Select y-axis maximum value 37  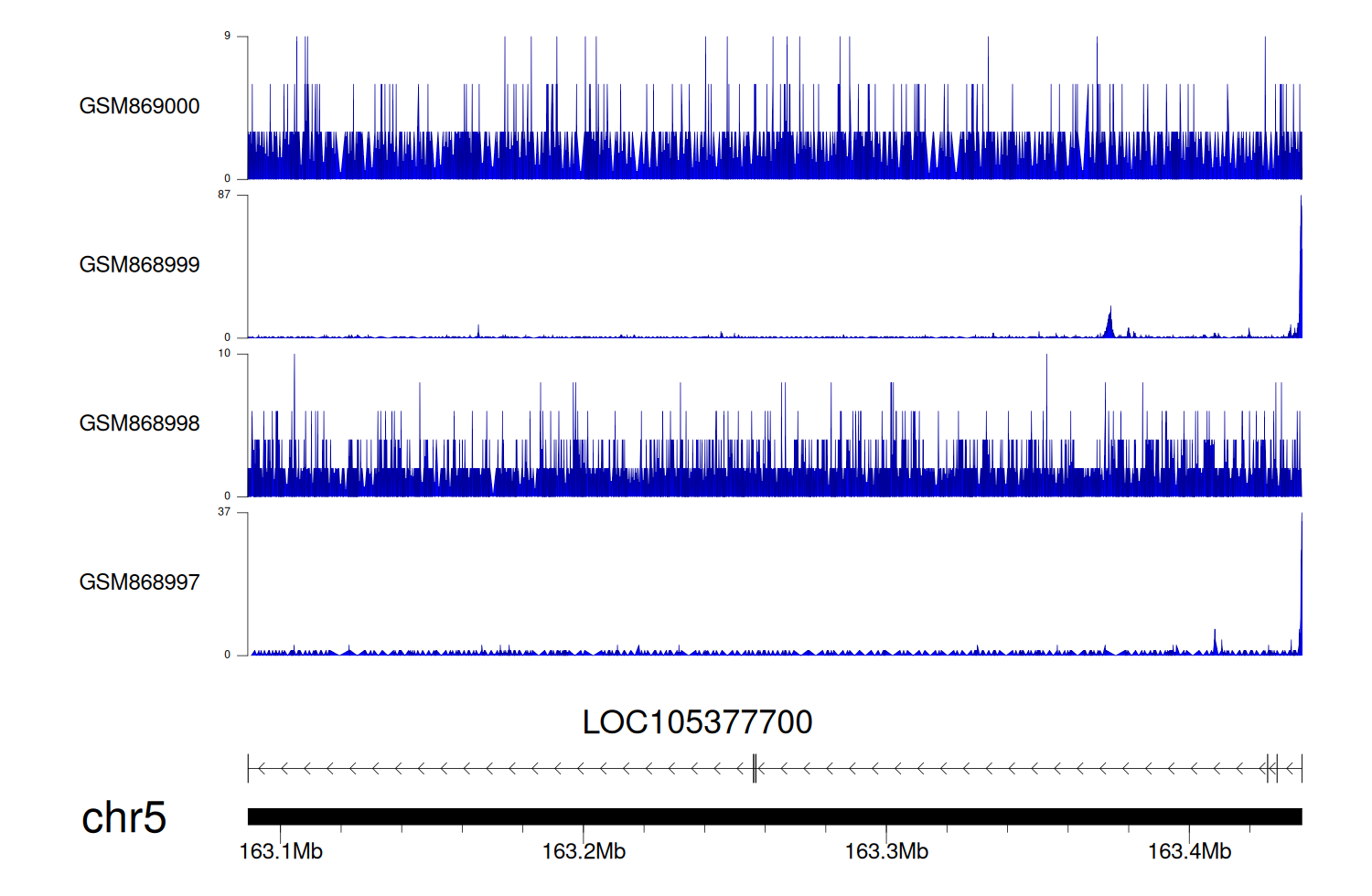tap(224, 512)
